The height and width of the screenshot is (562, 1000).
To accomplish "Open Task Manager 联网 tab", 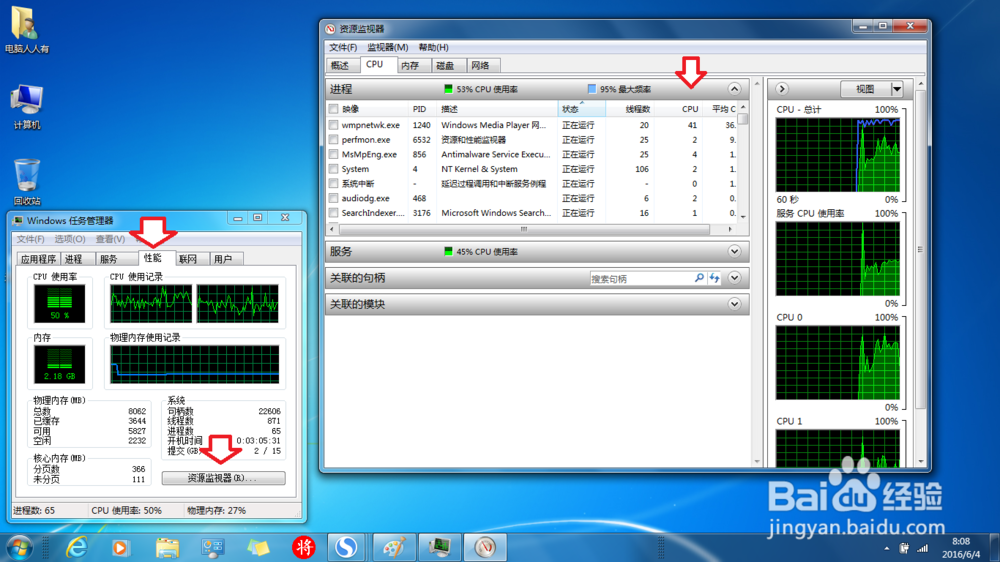I will click(x=190, y=259).
